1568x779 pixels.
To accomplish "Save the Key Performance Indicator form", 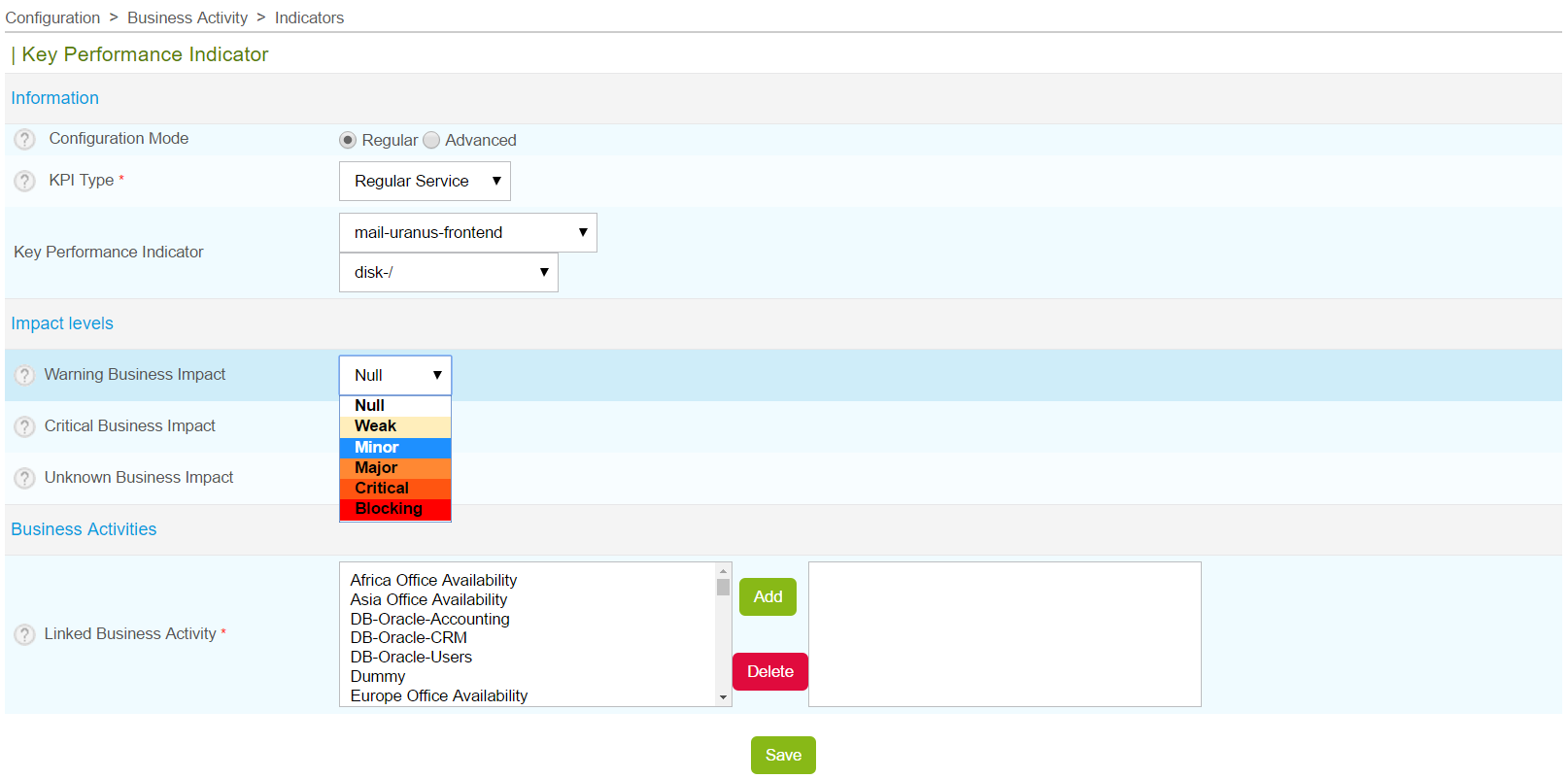I will (x=783, y=756).
